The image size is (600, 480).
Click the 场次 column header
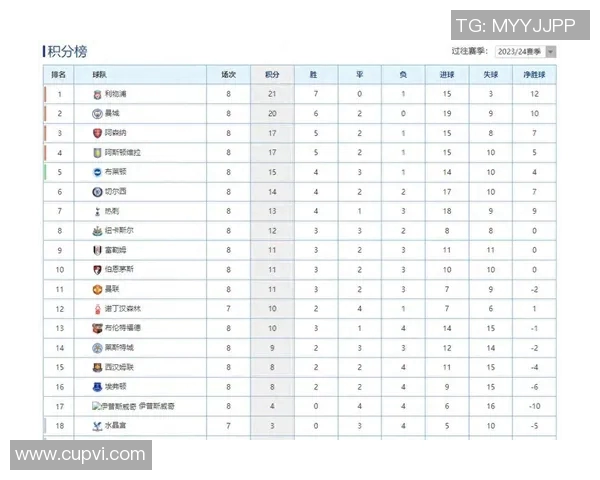(x=229, y=74)
